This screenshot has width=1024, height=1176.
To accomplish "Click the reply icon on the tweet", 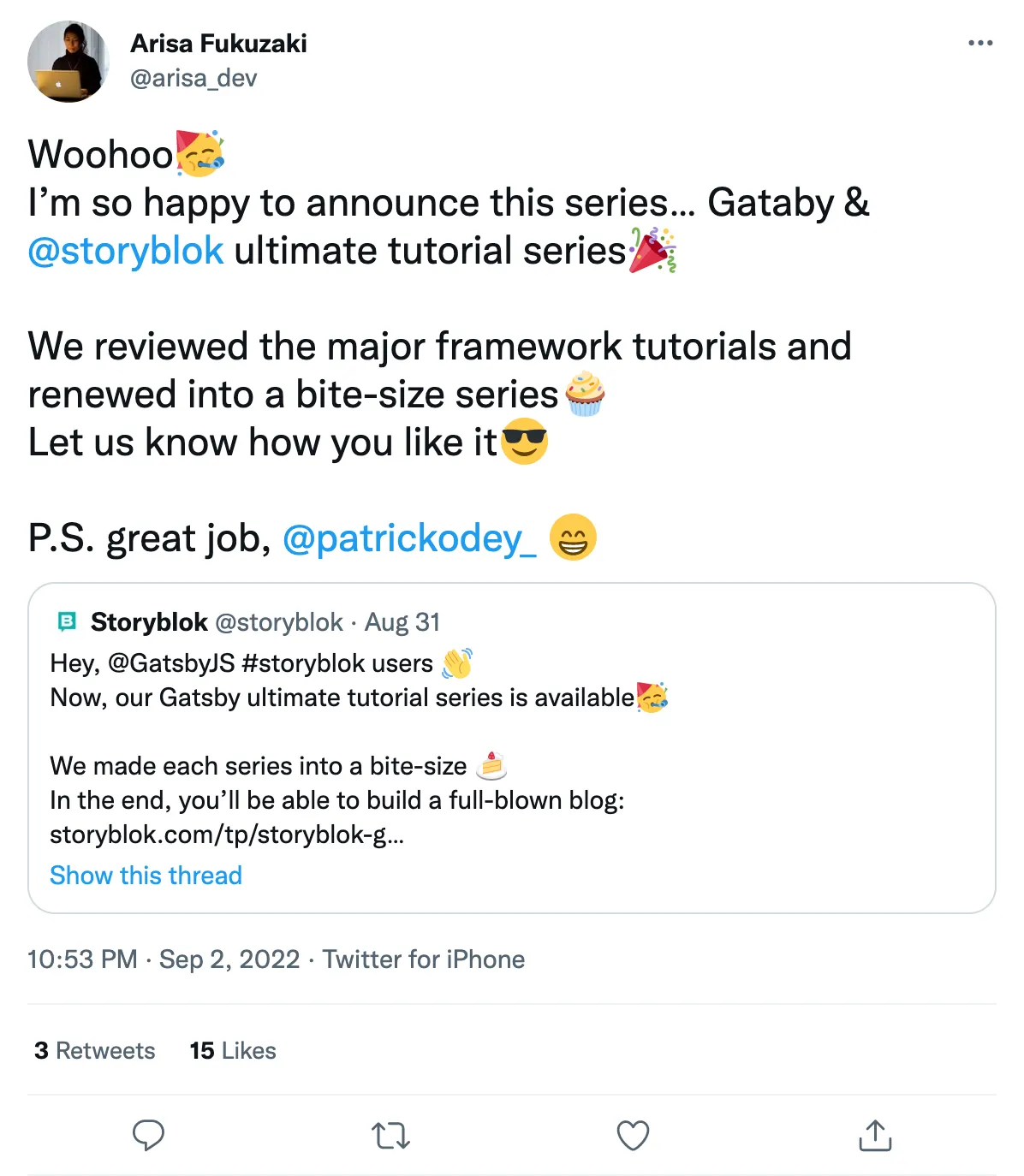I will click(148, 1136).
